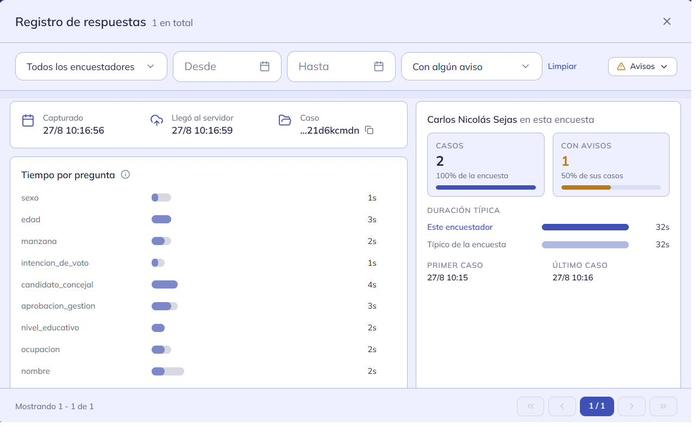The height and width of the screenshot is (426, 700).
Task: Copy the case ID with copy icon
Action: click(x=369, y=130)
